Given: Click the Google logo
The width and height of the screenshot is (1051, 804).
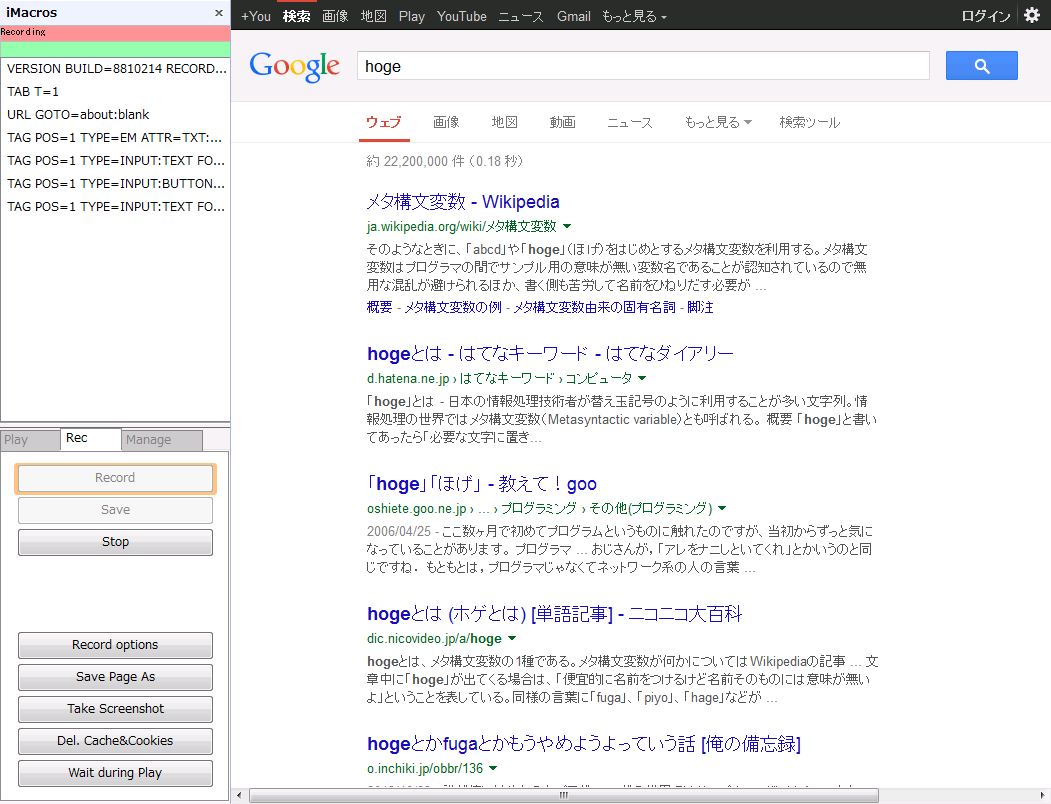Looking at the screenshot, I should 294,66.
